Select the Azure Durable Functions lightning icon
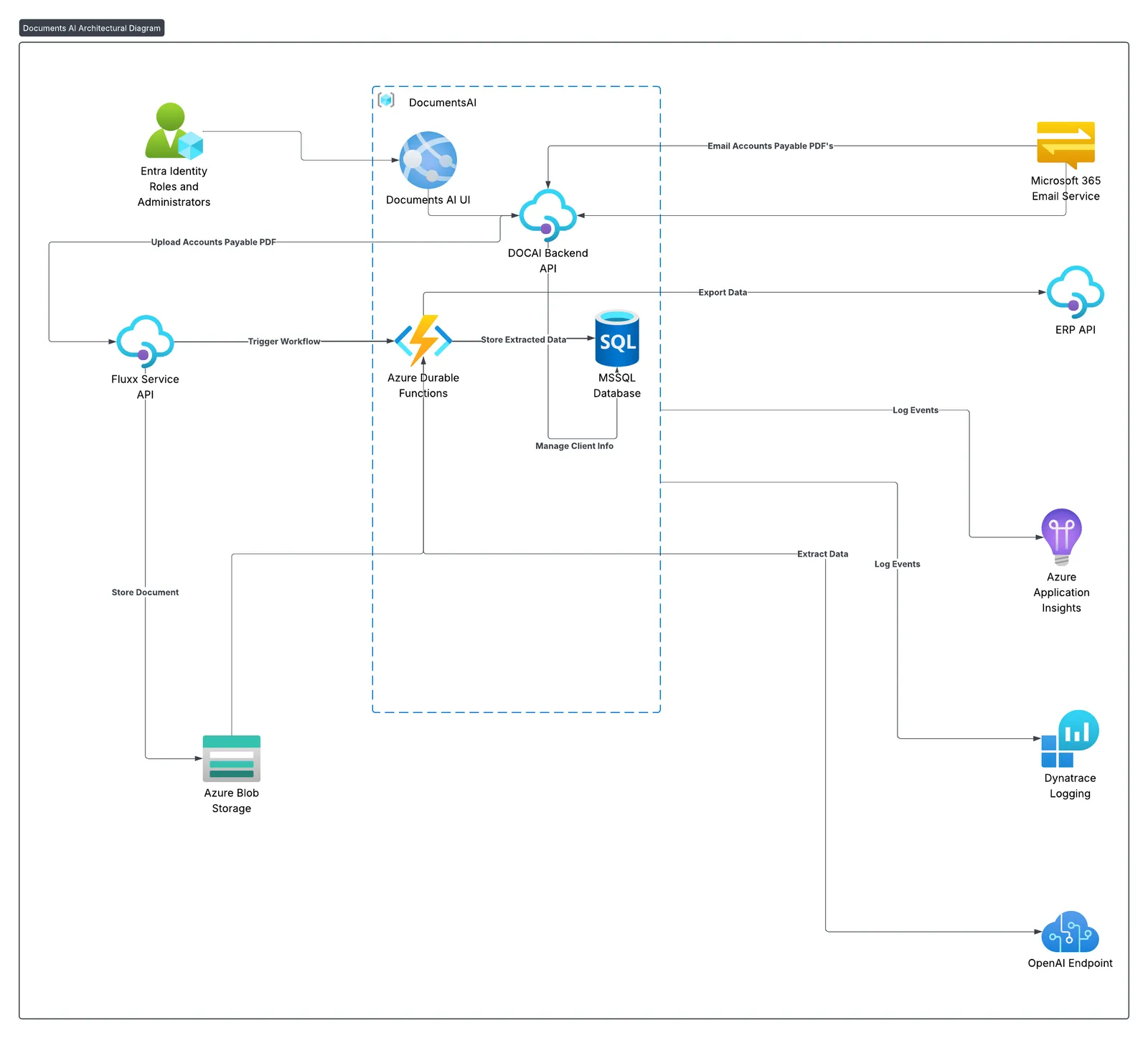 point(423,341)
